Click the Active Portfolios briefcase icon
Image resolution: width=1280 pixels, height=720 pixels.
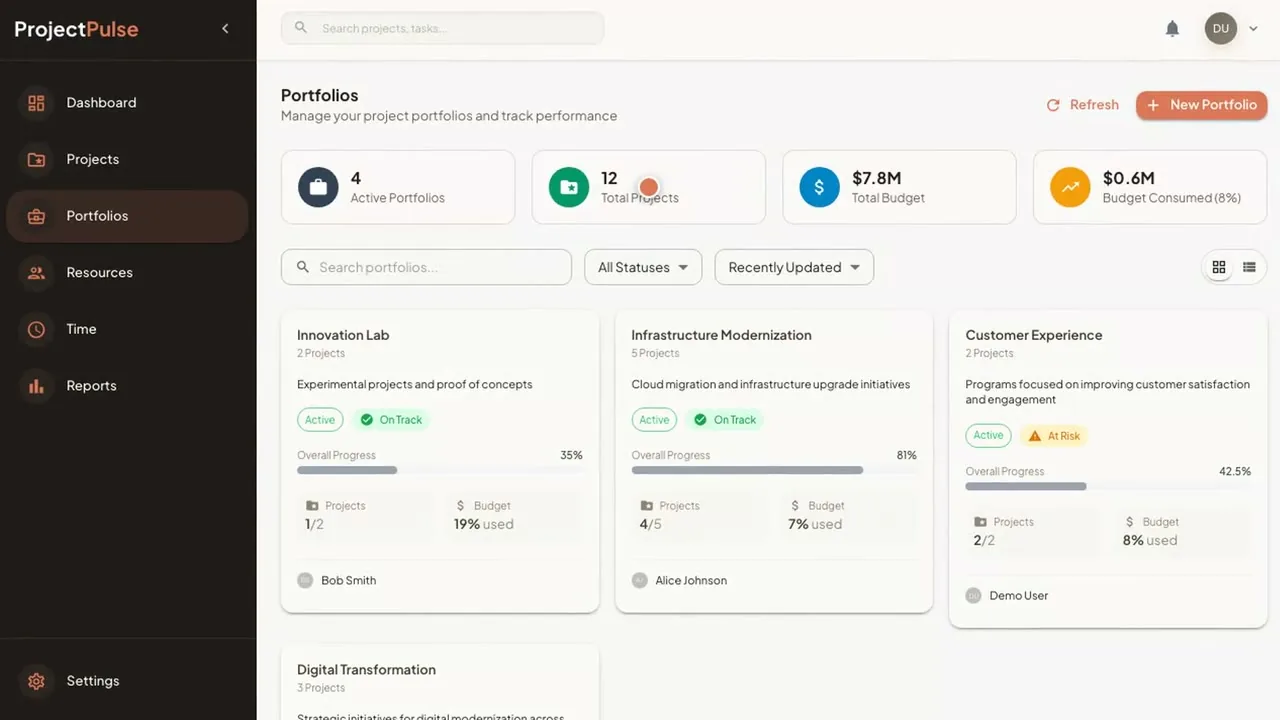318,187
